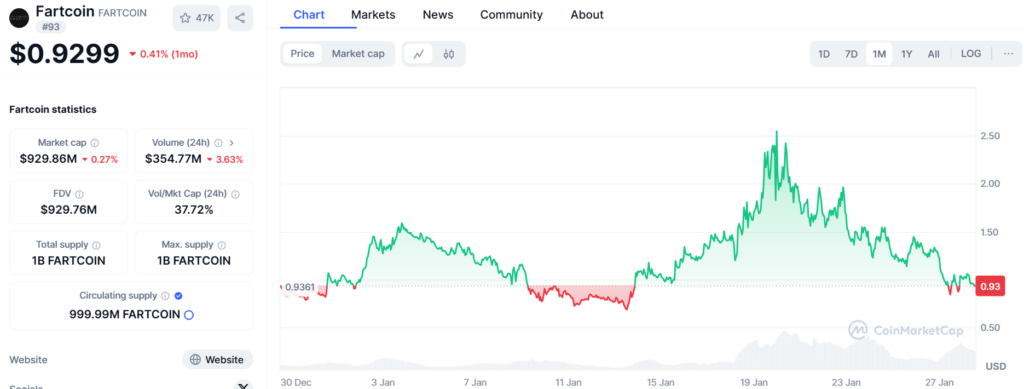Open FDV info icon
1024x389 pixels.
(x=79, y=194)
